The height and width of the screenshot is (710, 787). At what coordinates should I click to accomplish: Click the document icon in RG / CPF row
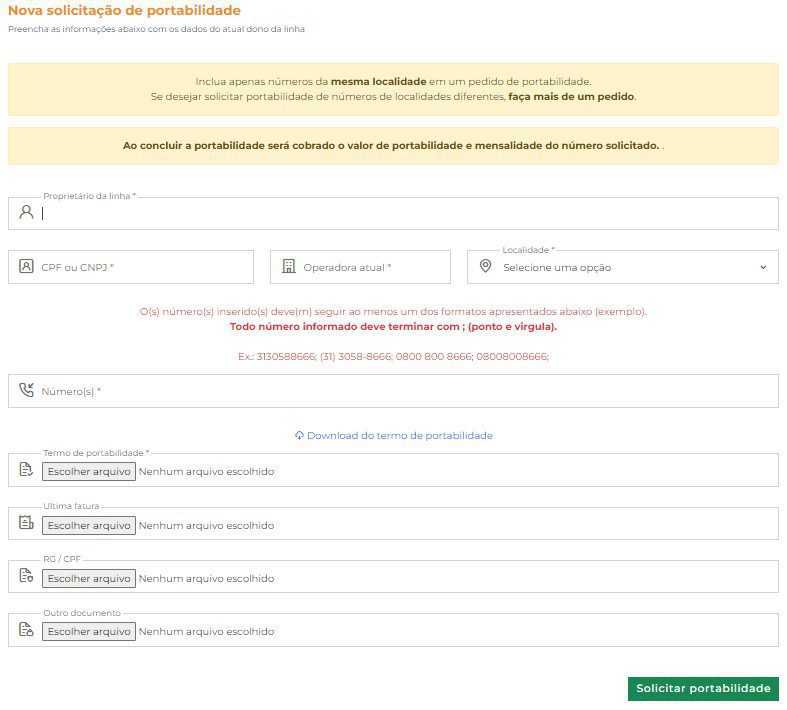[26, 577]
